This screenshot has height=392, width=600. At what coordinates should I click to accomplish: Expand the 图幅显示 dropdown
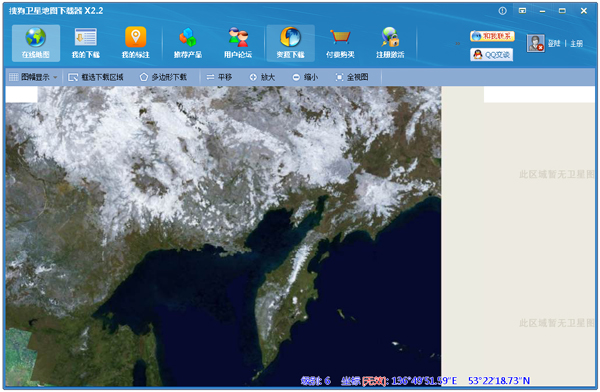[33, 77]
